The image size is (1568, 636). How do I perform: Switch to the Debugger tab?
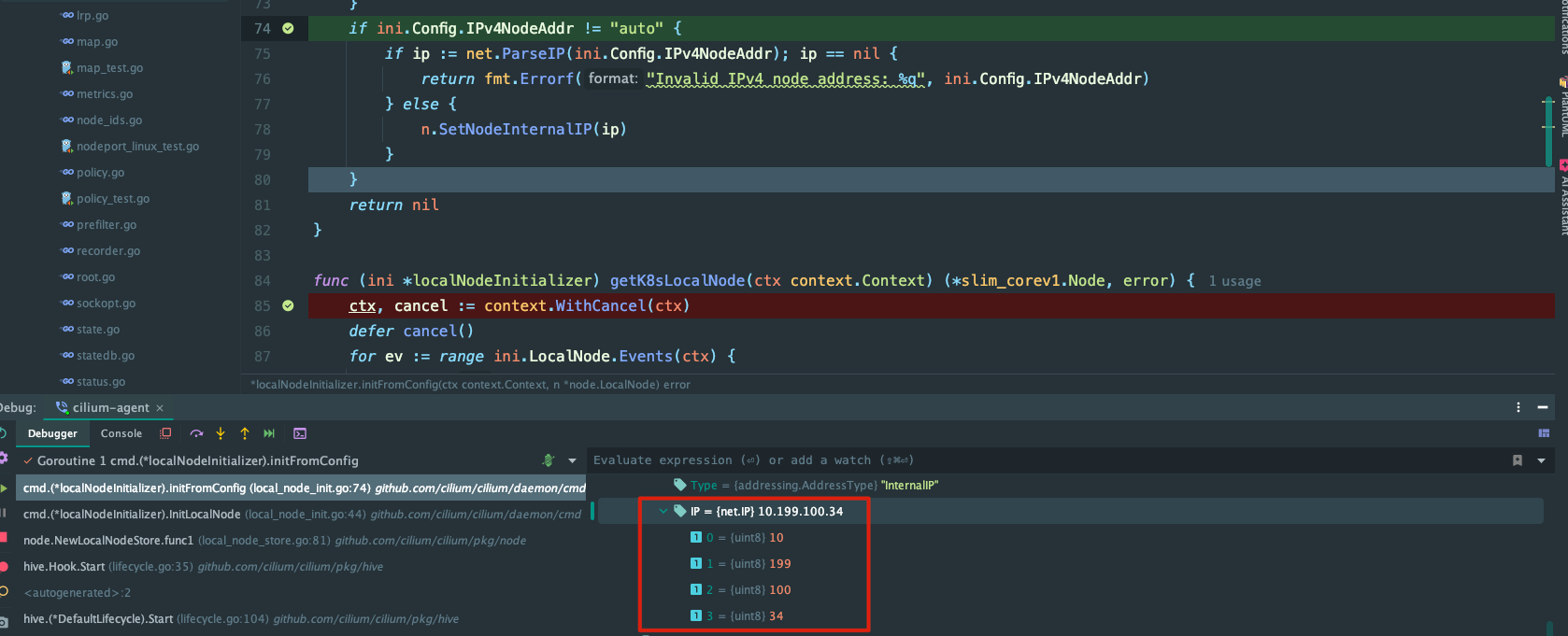point(52,433)
